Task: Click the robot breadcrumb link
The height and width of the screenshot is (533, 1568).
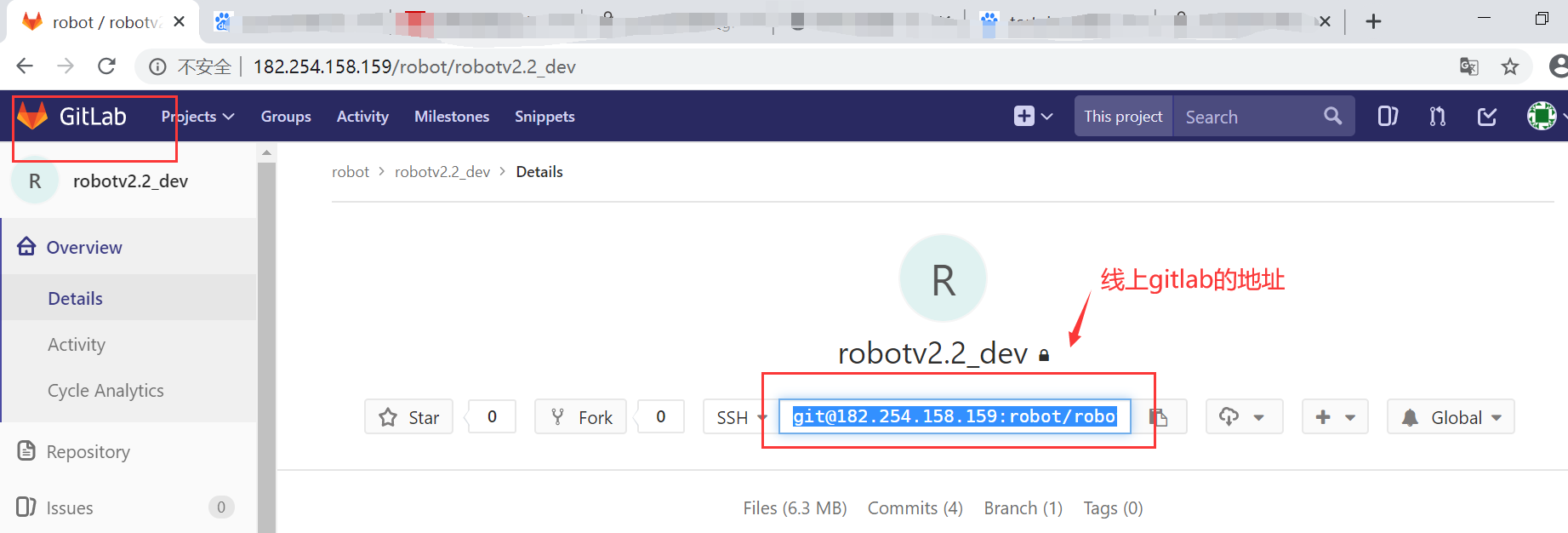Action: pos(351,172)
